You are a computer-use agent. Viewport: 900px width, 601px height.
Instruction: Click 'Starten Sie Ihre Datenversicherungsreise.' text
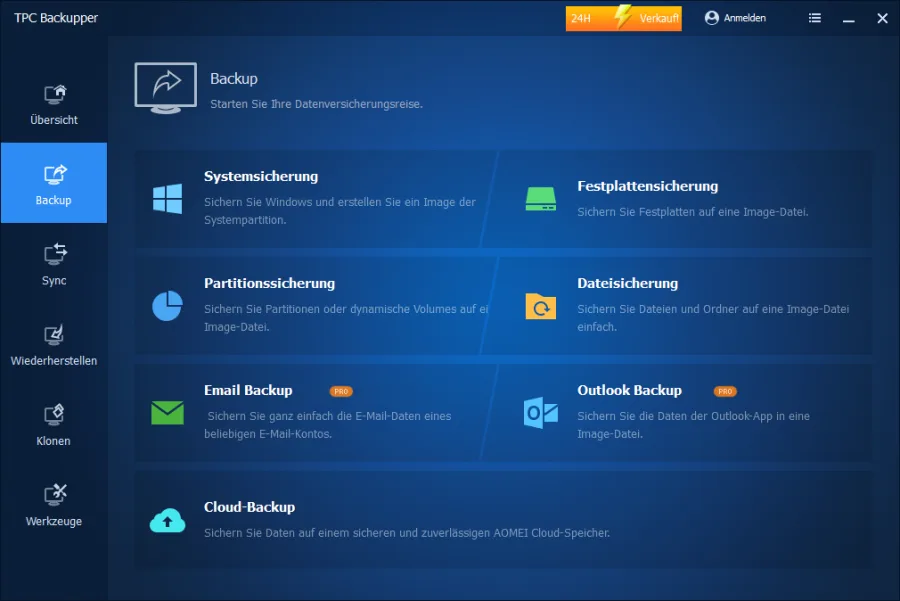point(316,104)
